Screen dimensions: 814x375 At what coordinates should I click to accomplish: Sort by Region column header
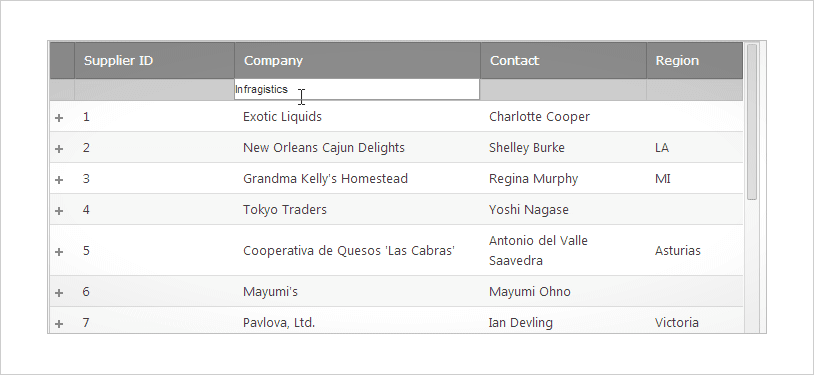(x=695, y=61)
